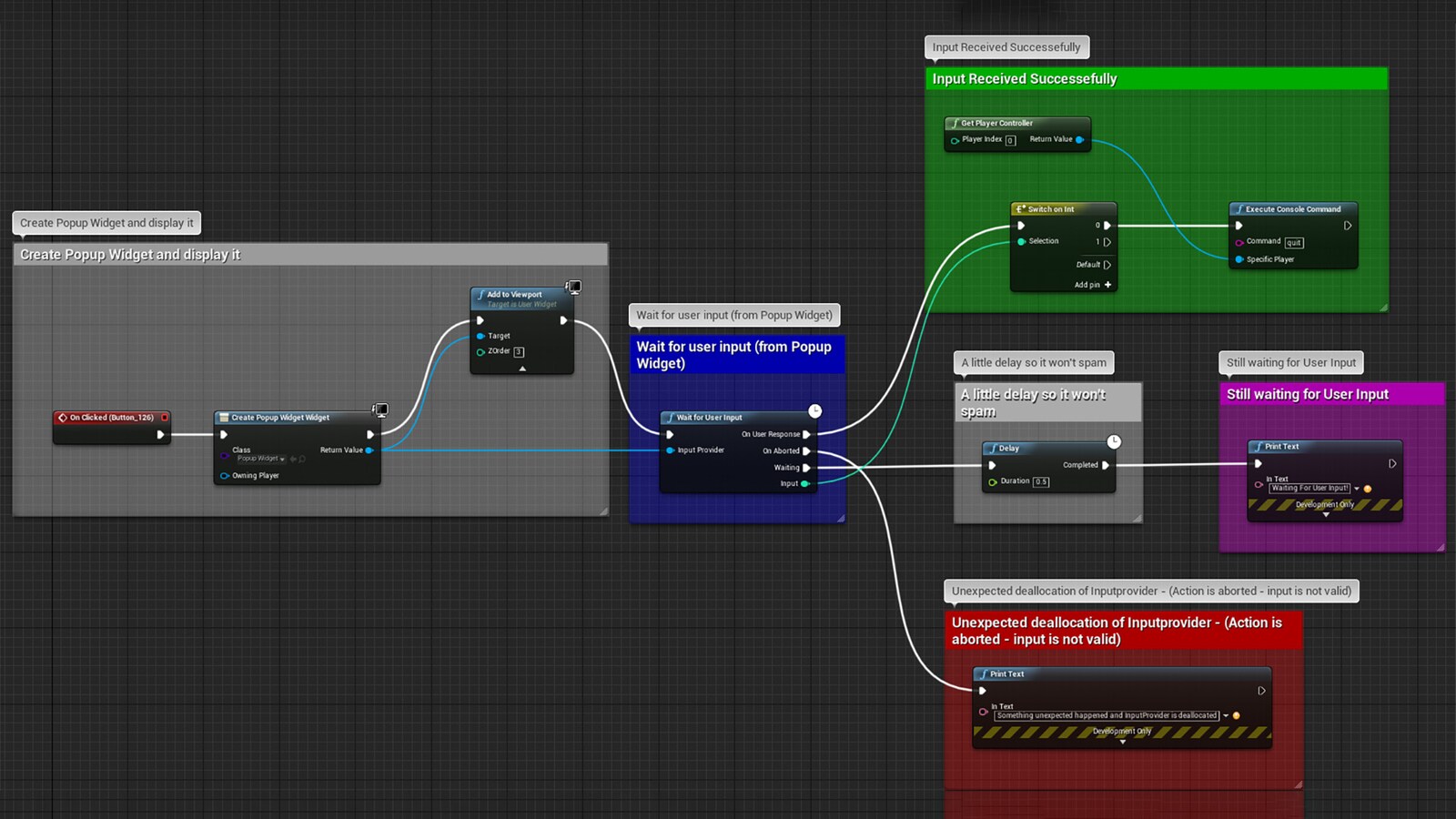Click the Selection pin on Switch on Int
Viewport: 1456px width, 819px height.
coord(1021,241)
